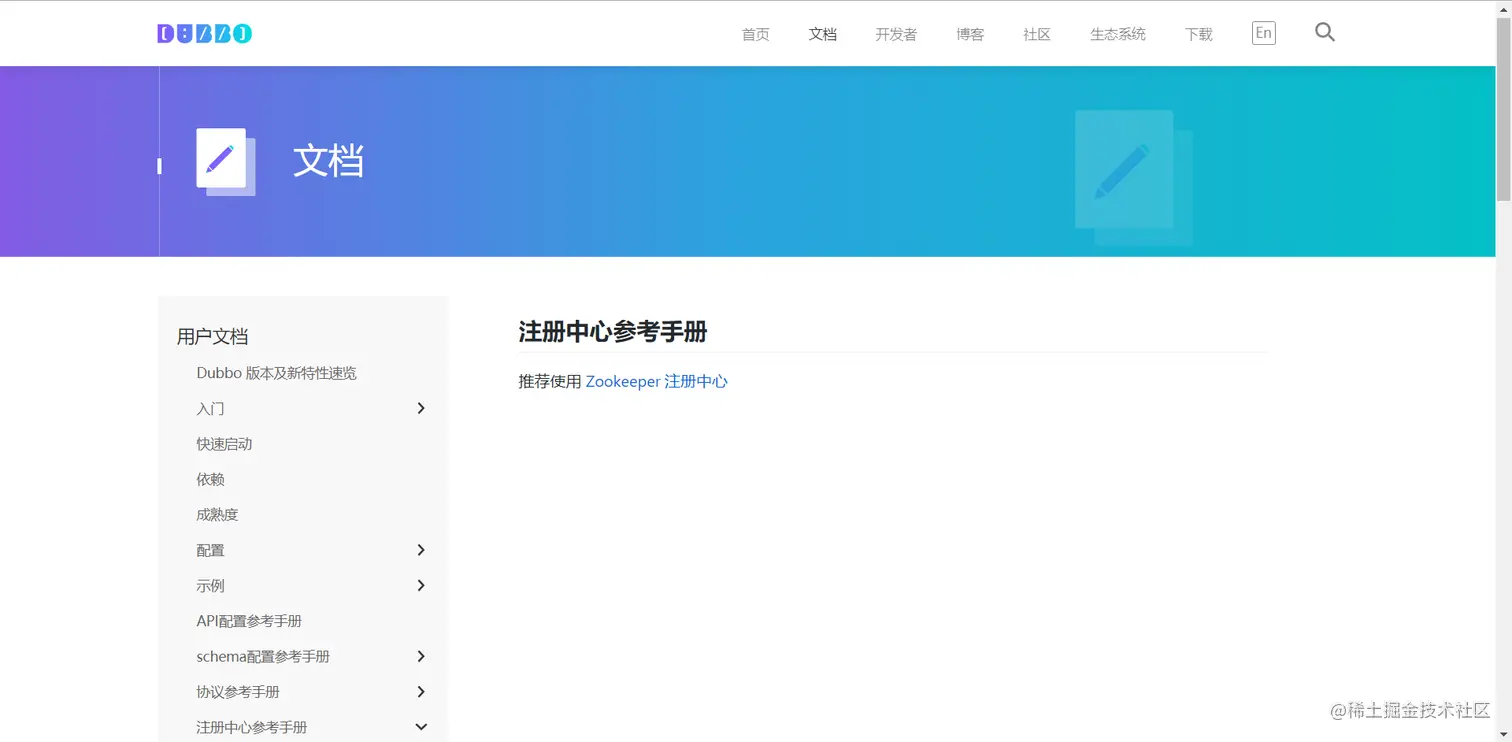Open 开发者 navigation item
The image size is (1512, 742).
(x=896, y=34)
